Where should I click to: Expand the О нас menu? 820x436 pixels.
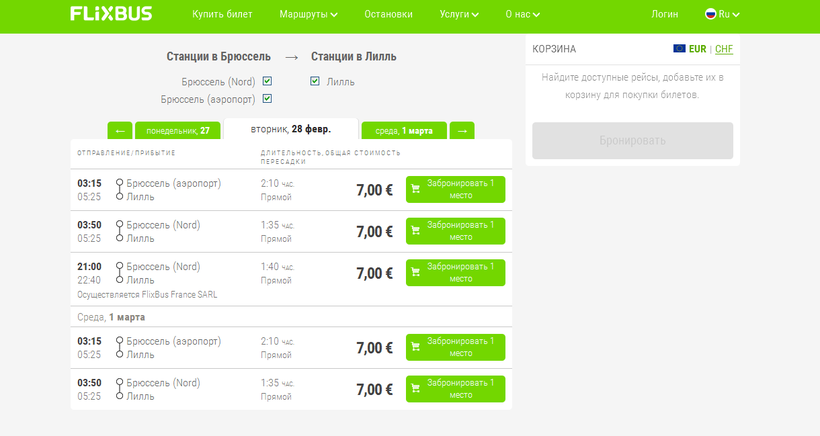522,15
